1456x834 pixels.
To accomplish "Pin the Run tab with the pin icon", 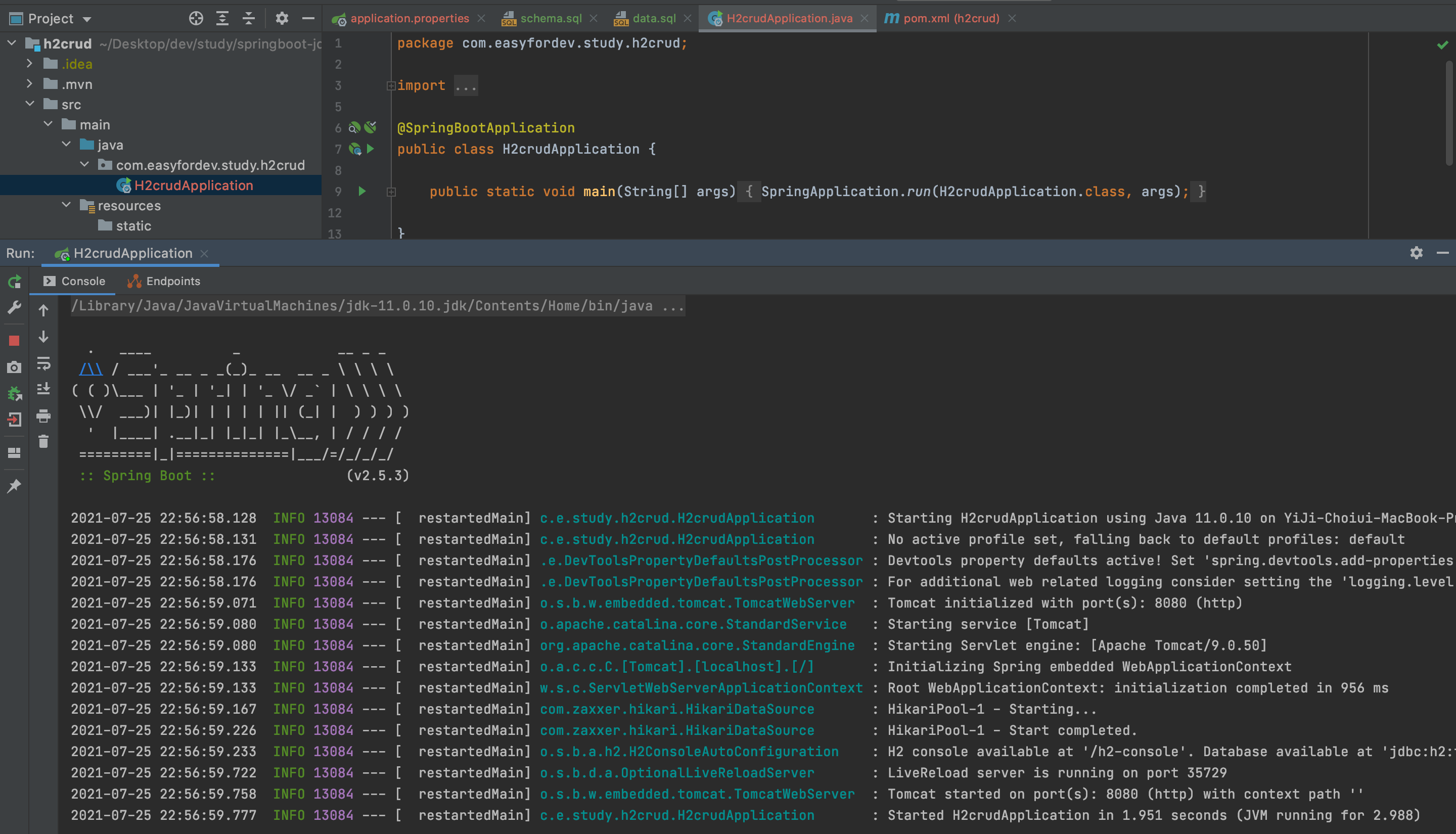I will click(14, 486).
